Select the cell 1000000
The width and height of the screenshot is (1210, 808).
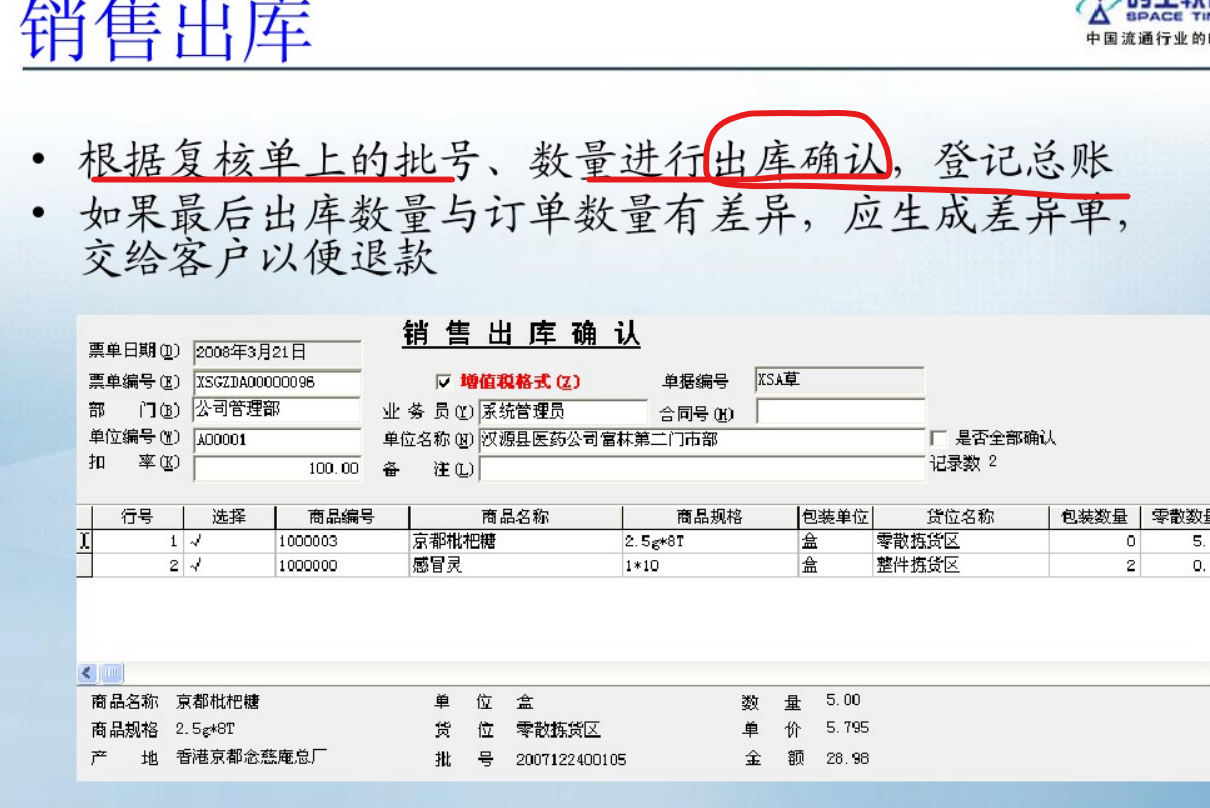pos(343,565)
